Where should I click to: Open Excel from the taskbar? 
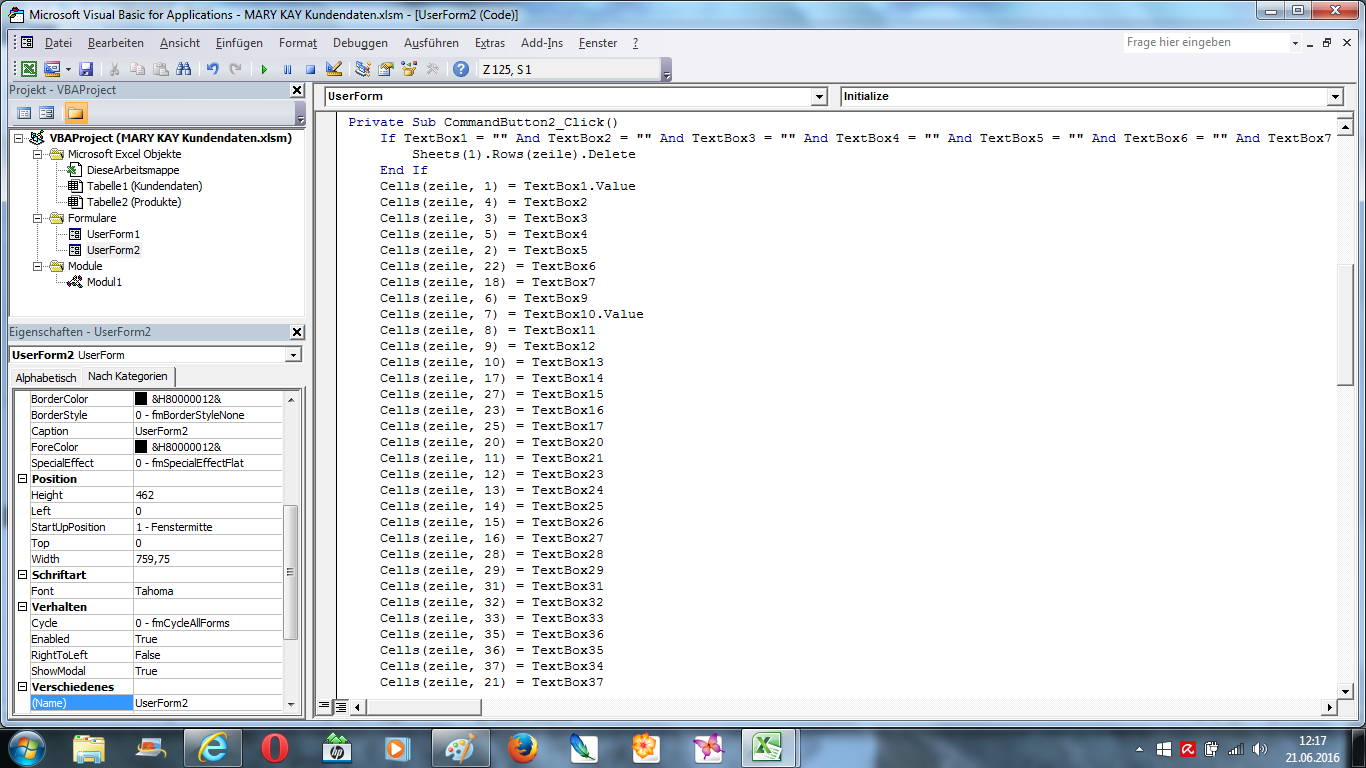(767, 748)
